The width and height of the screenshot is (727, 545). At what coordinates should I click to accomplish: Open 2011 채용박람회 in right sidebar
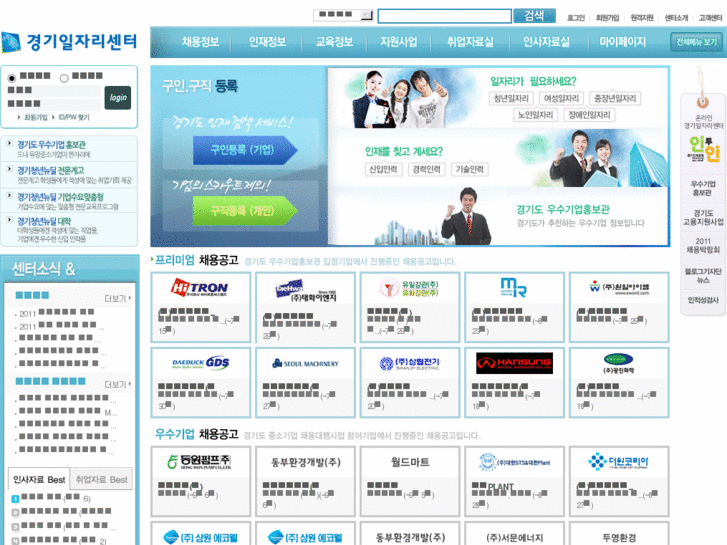click(703, 245)
